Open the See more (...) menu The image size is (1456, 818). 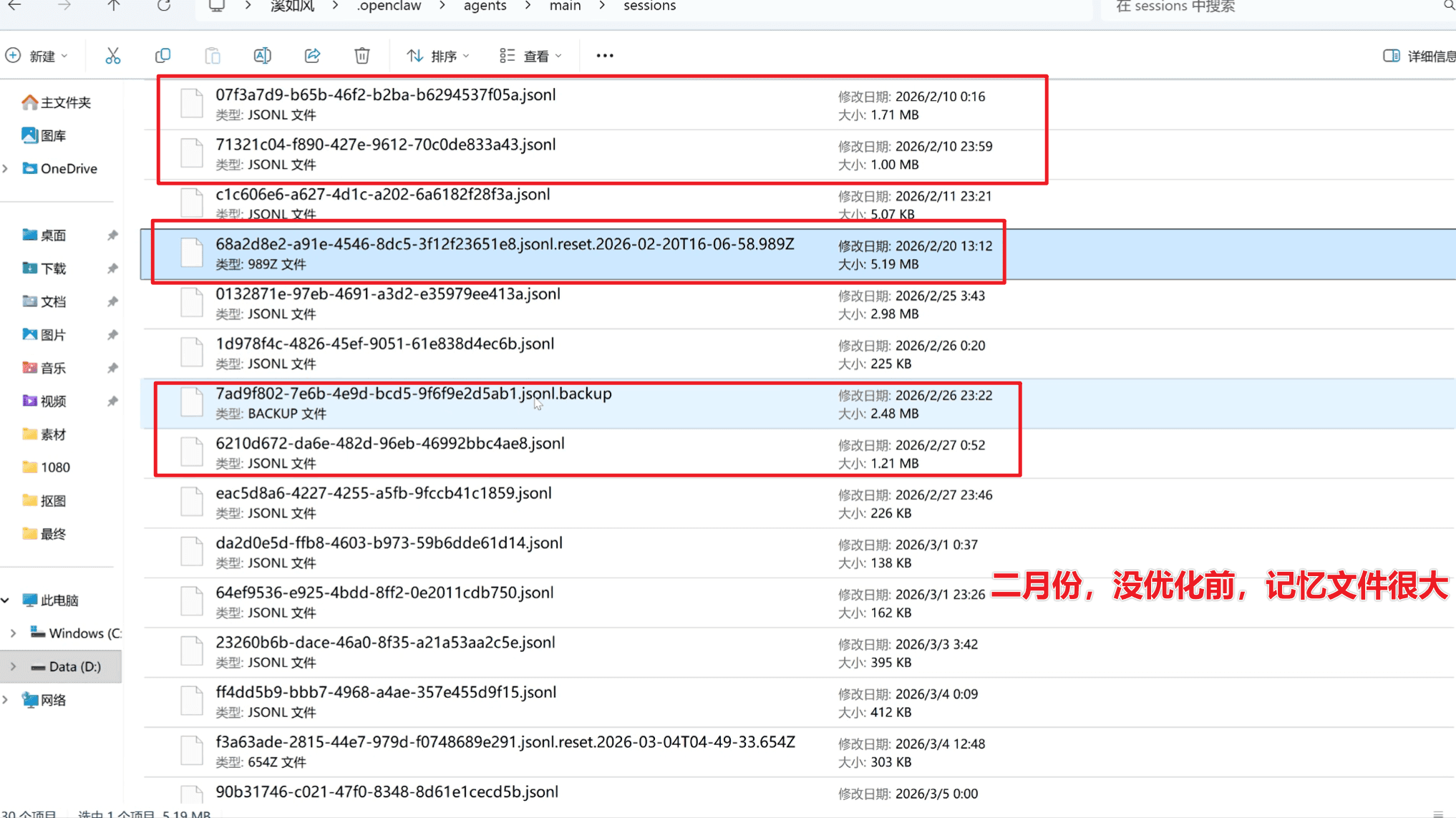click(604, 55)
